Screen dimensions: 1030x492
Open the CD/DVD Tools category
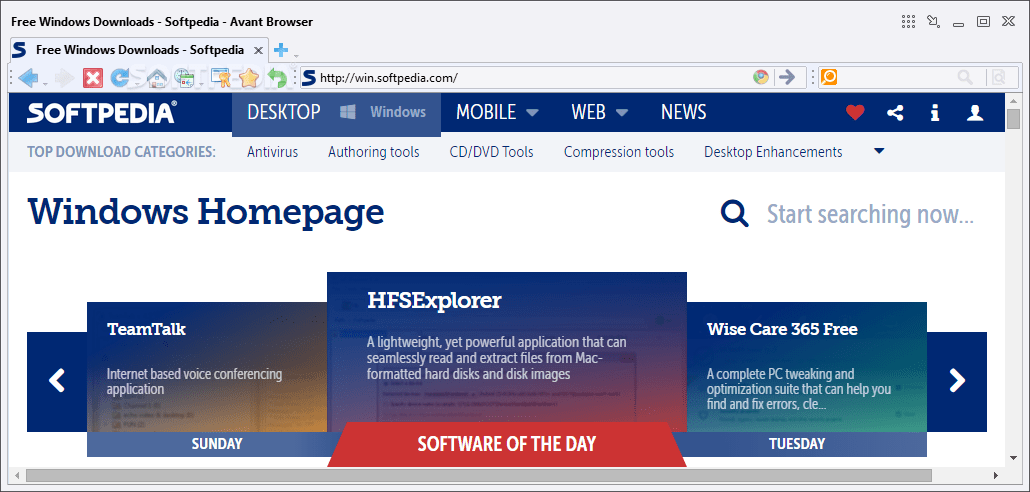491,152
